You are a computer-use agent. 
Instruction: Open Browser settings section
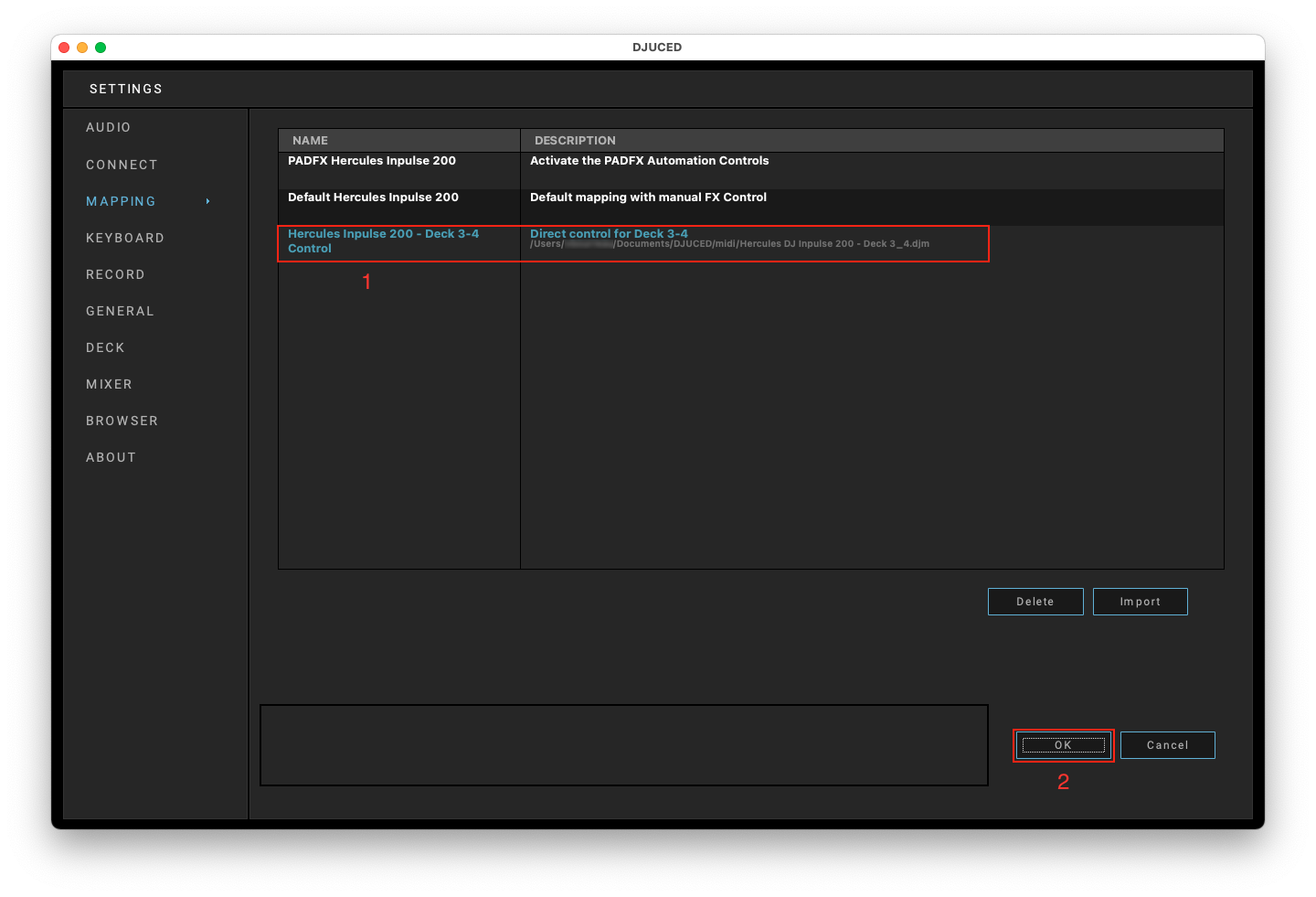[x=122, y=421]
